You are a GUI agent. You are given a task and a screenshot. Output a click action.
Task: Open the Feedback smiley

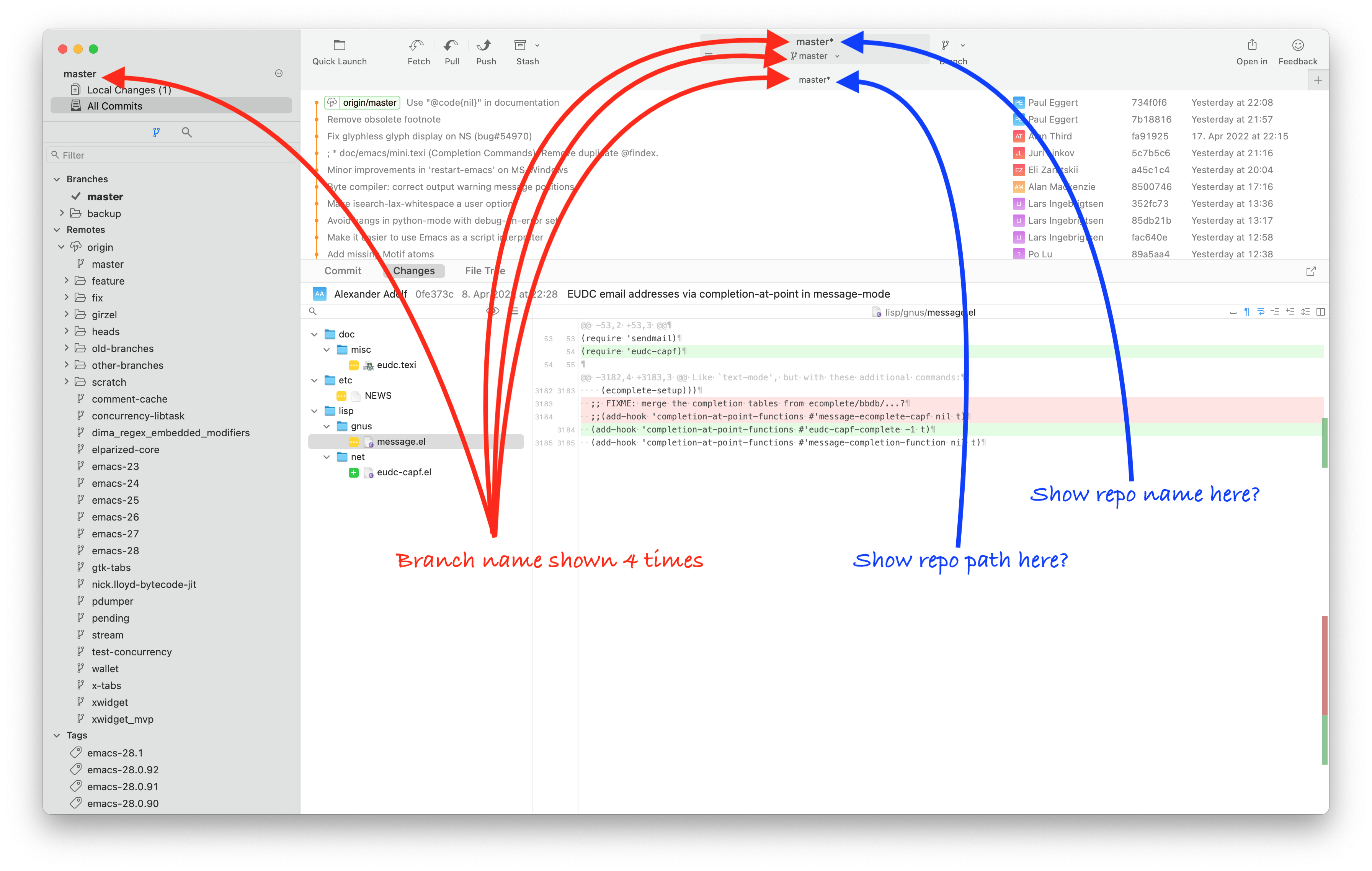tap(1297, 45)
